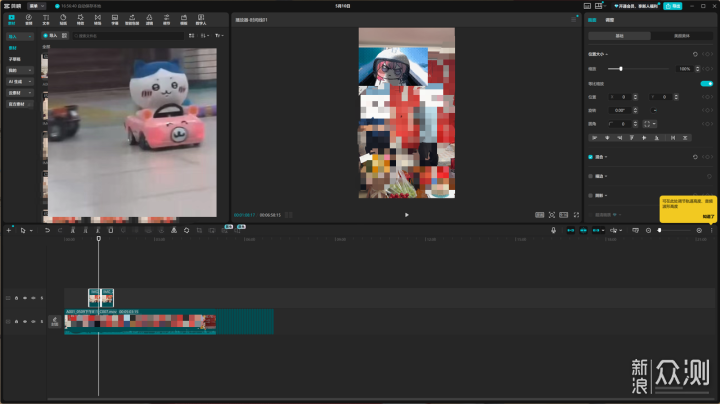Play the preview with the play button
720x404 pixels.
[x=406, y=215]
